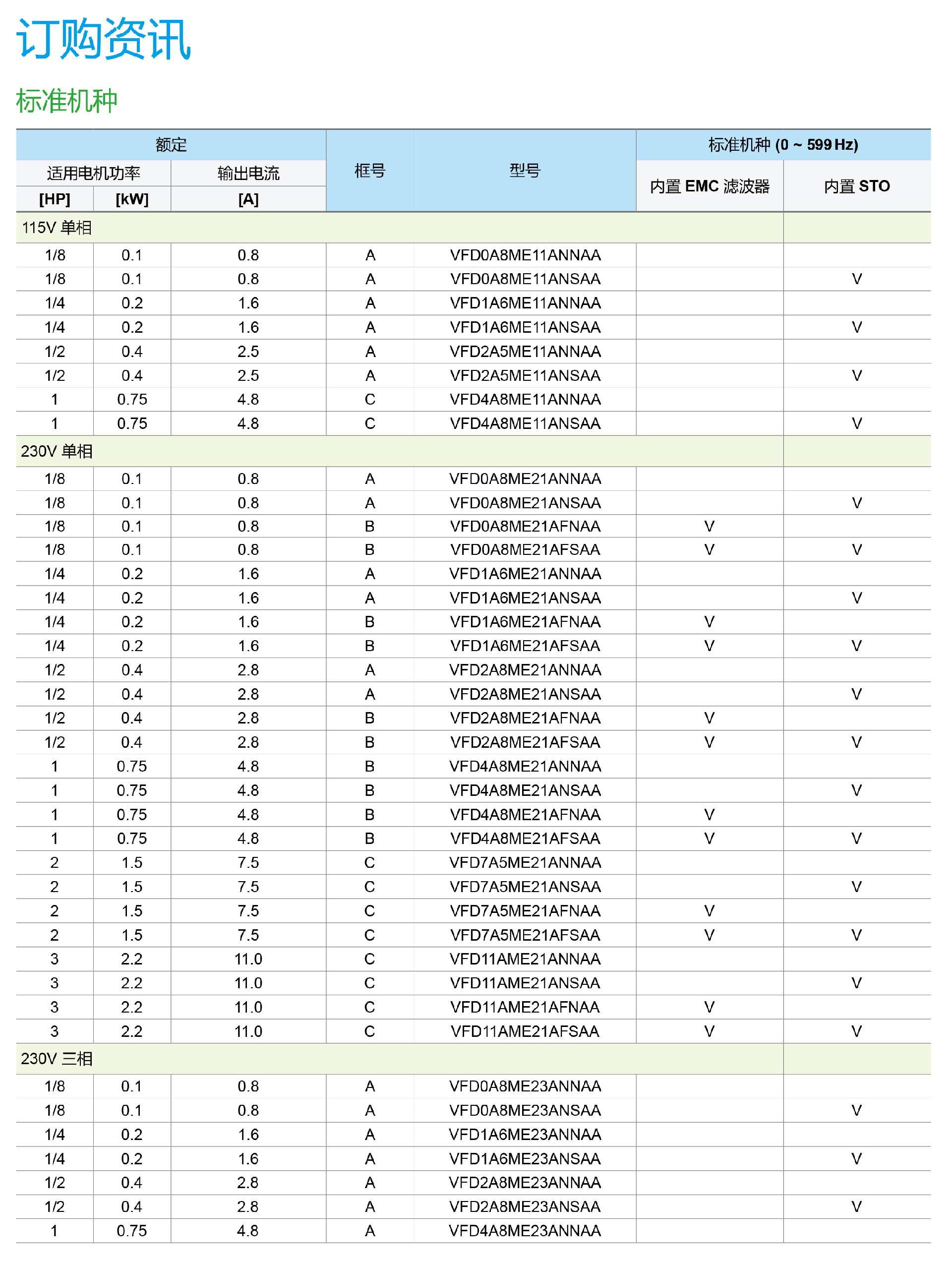Click the 230V 单相 group row

[x=57, y=451]
